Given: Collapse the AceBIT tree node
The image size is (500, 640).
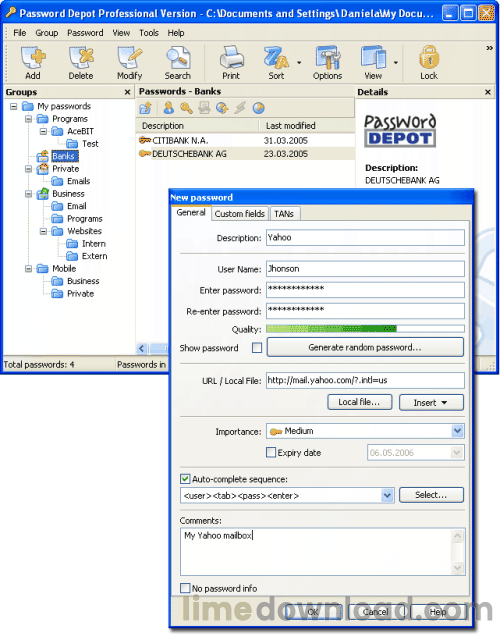Looking at the screenshot, I should (x=43, y=131).
